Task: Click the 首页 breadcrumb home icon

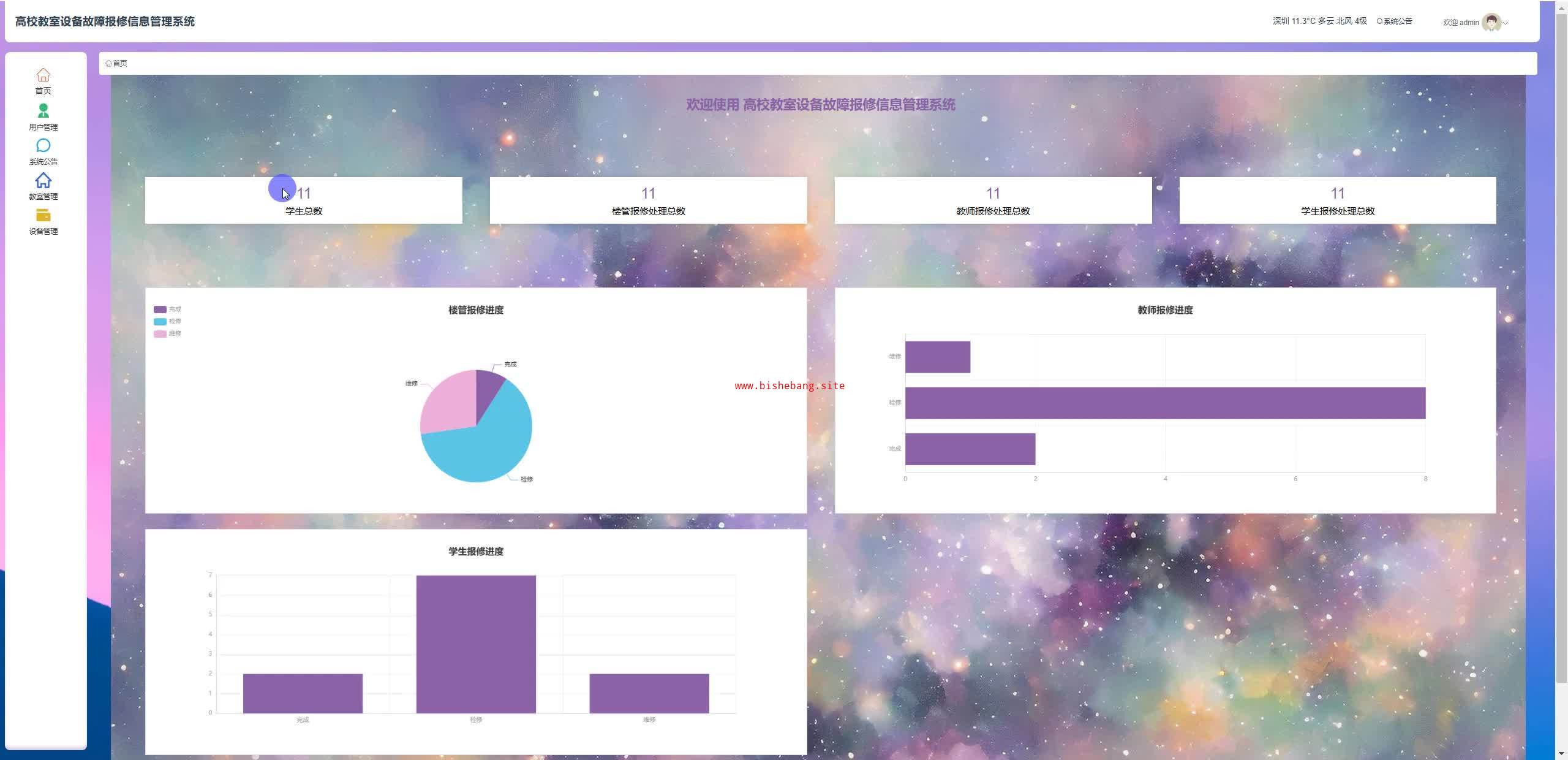Action: (108, 63)
